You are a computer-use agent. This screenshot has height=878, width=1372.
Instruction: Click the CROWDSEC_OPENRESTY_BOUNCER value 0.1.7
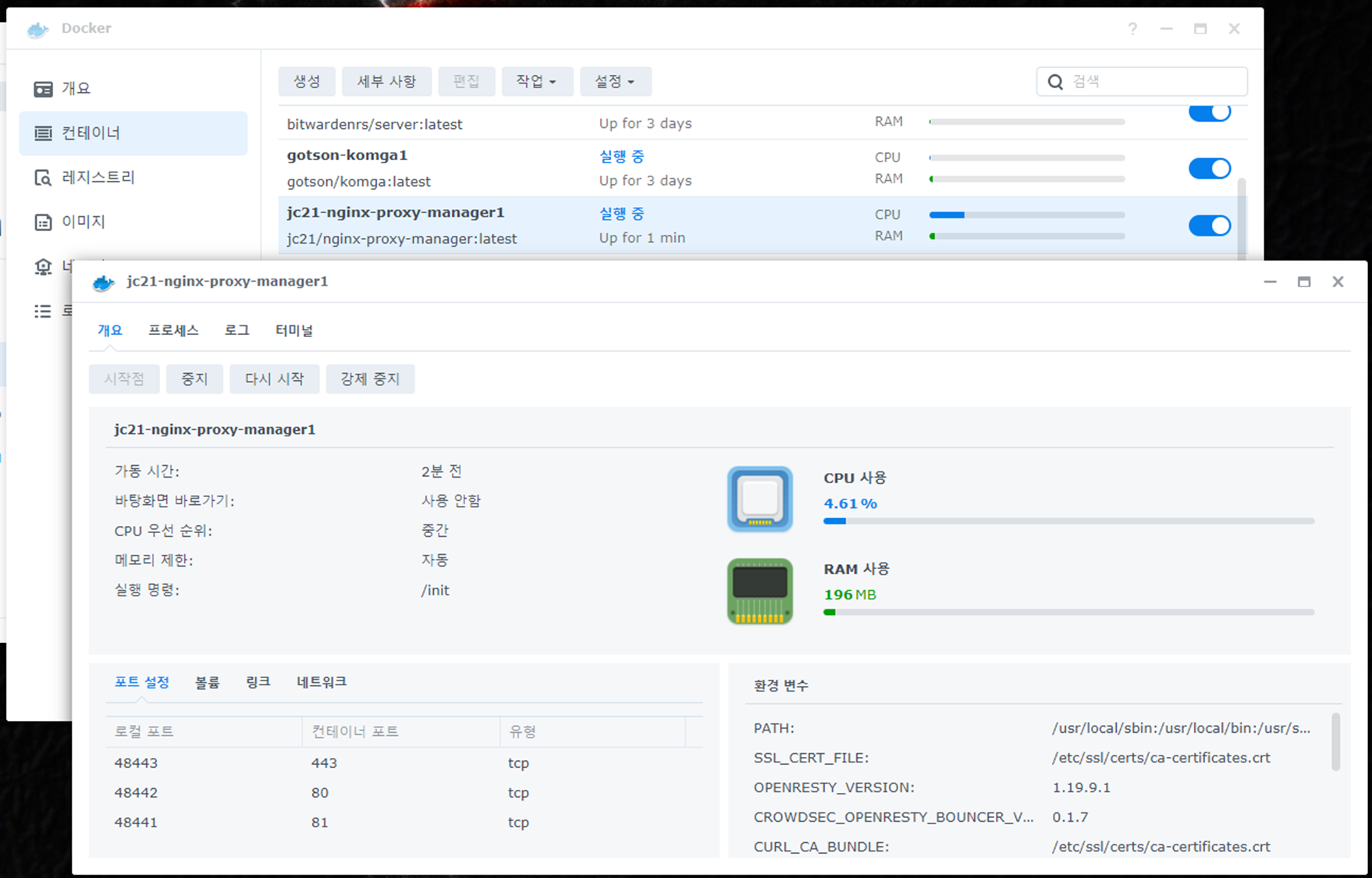coord(1070,817)
